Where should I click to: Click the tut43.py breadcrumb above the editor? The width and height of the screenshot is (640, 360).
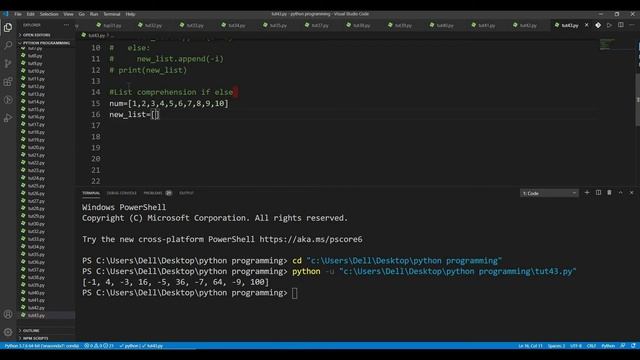96,36
